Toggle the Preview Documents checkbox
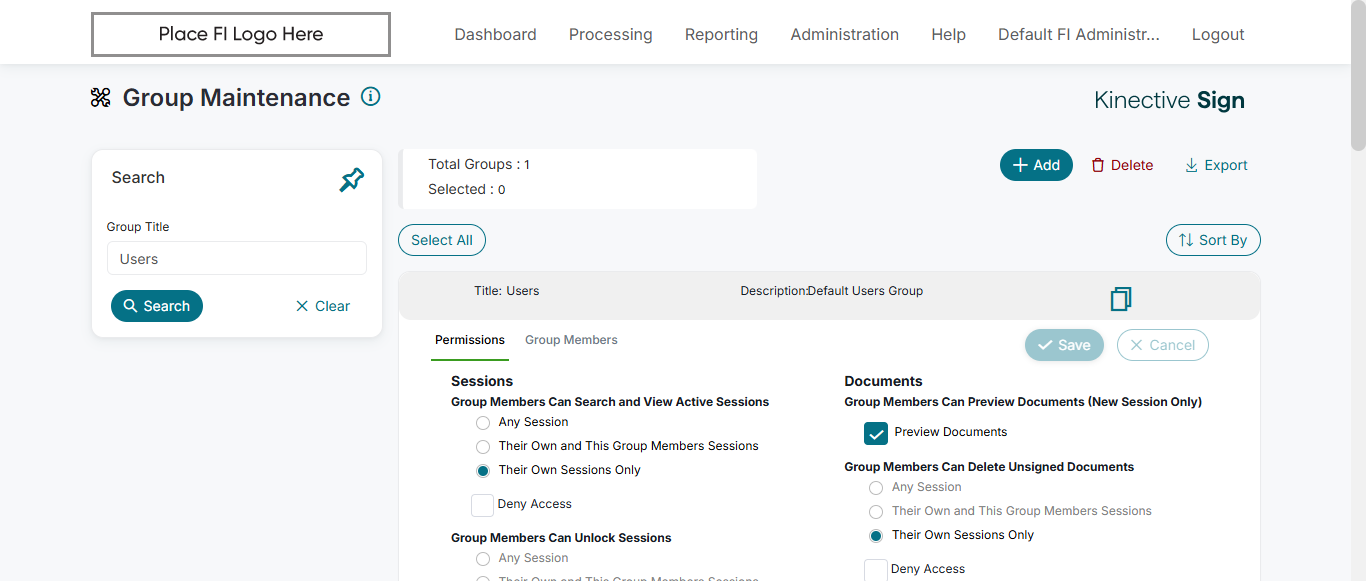Viewport: 1366px width, 581px height. click(x=876, y=433)
